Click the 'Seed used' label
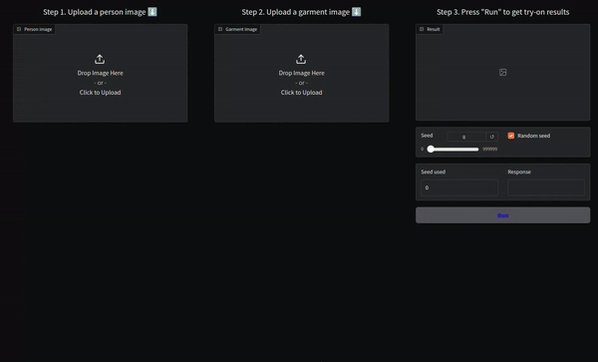 tap(433, 172)
